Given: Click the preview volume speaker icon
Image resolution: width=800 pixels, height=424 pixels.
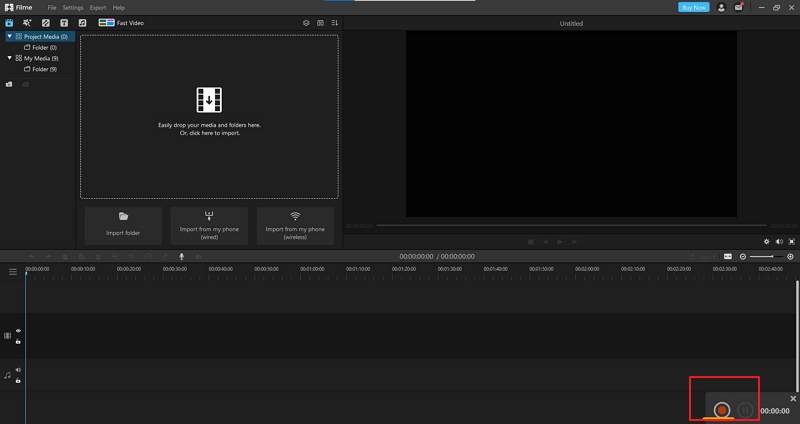Looking at the screenshot, I should (779, 242).
